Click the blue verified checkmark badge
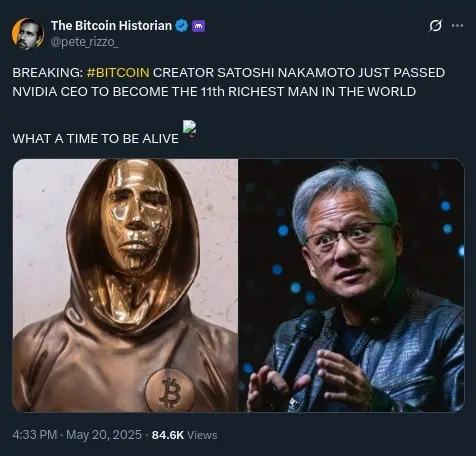The image size is (476, 456). 182,26
